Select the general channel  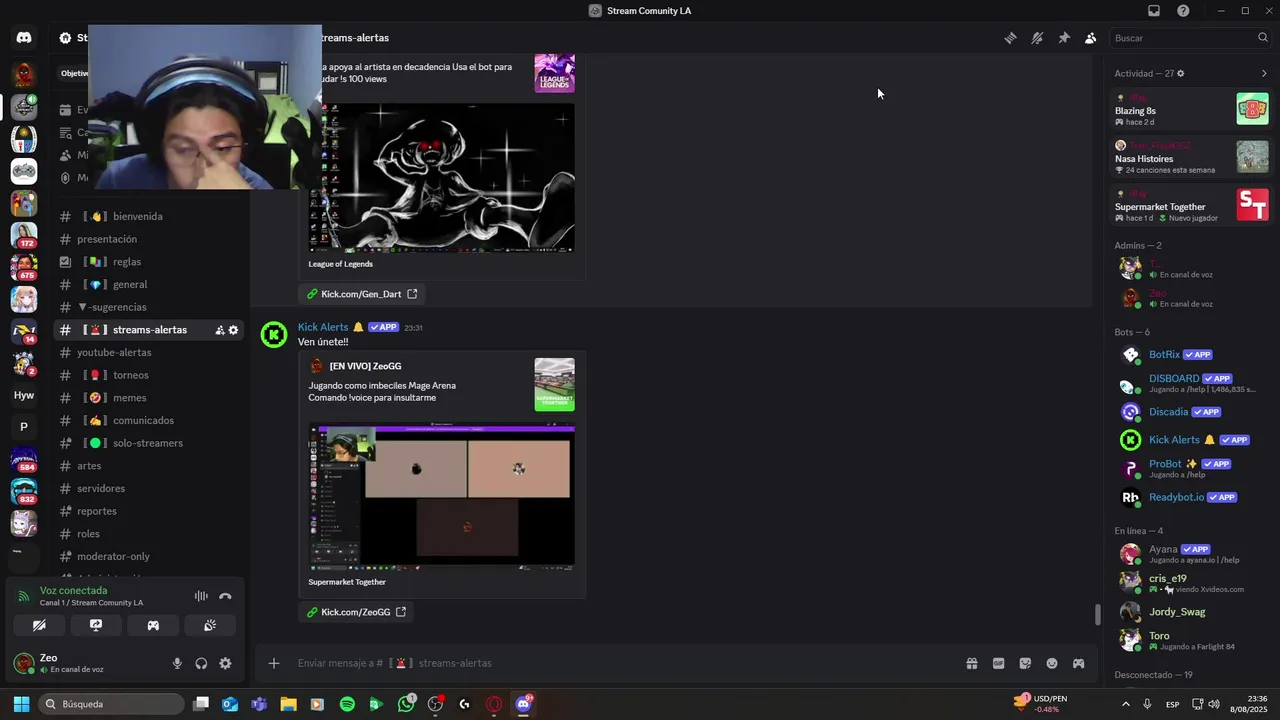click(x=148, y=284)
